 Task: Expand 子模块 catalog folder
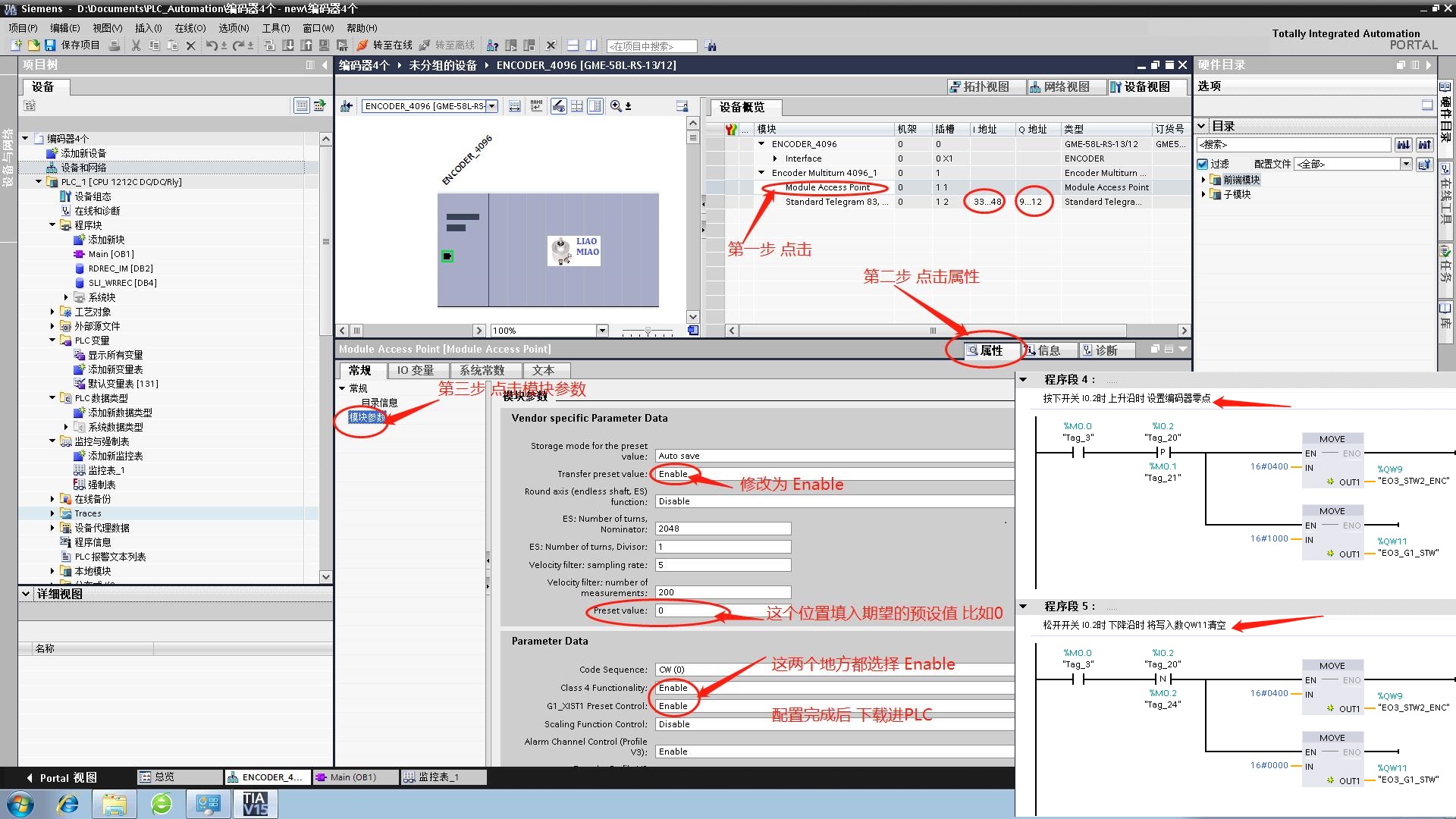[x=1203, y=194]
